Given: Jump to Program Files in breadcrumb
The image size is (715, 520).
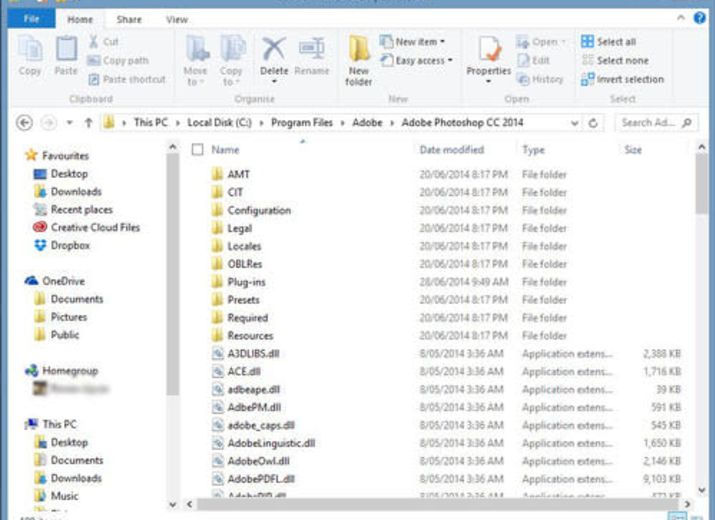Looking at the screenshot, I should (x=302, y=123).
